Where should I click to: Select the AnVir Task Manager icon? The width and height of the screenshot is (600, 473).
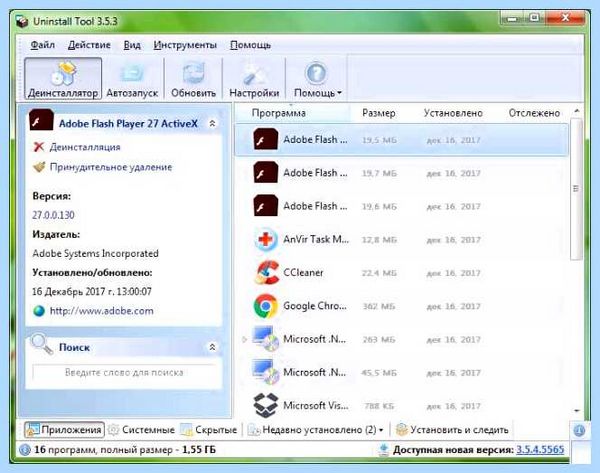pyautogui.click(x=266, y=239)
